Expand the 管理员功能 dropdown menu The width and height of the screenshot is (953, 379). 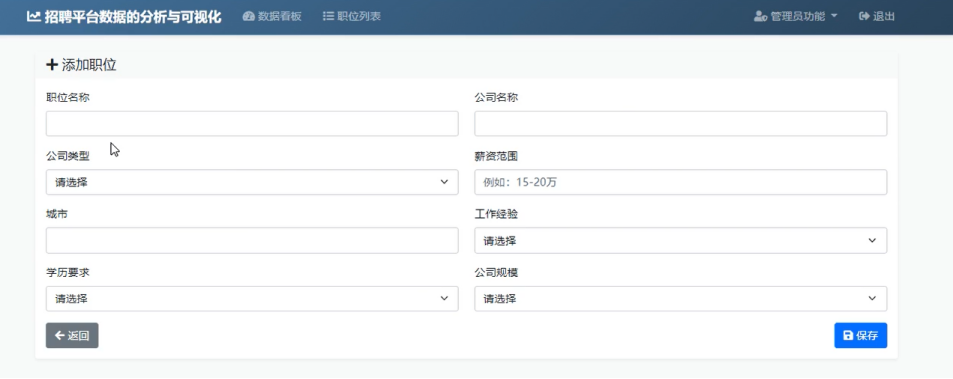point(796,16)
